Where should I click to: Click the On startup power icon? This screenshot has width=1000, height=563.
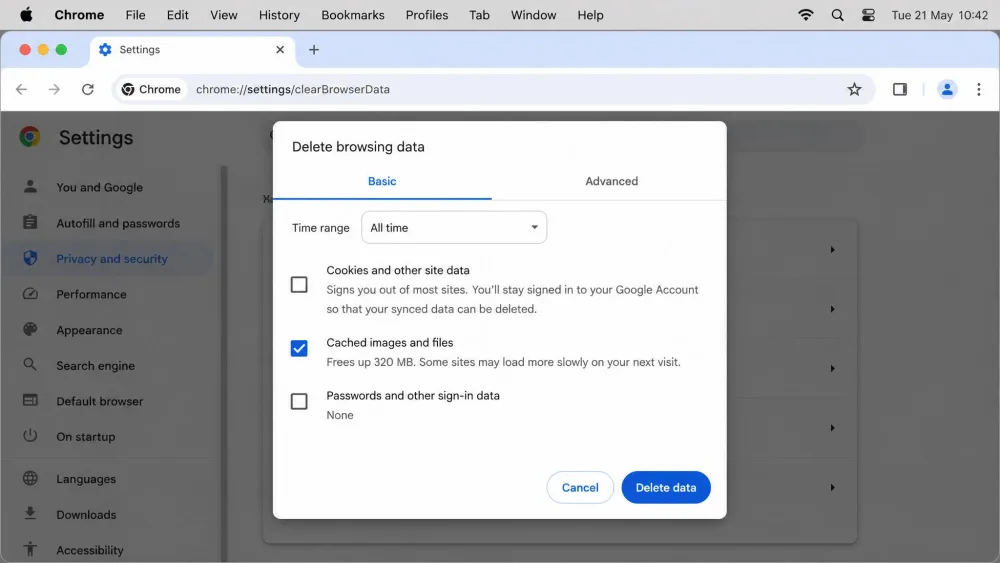pos(30,436)
